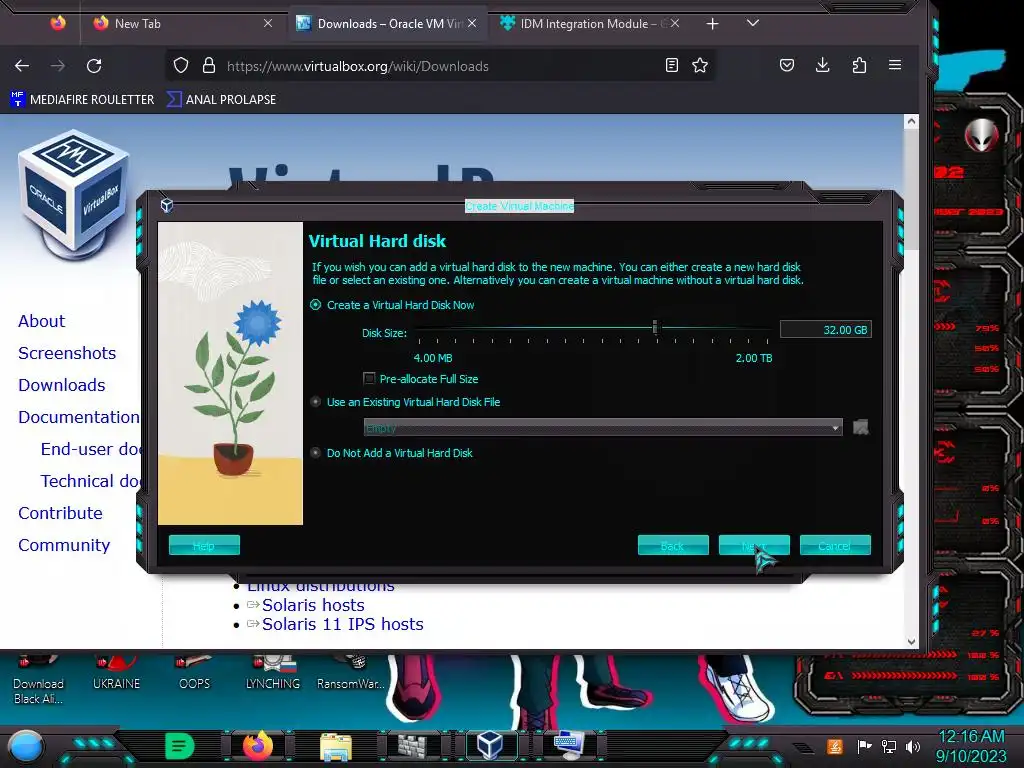Image resolution: width=1024 pixels, height=768 pixels.
Task: Open the OOPS desktop shortcut
Action: (195, 673)
